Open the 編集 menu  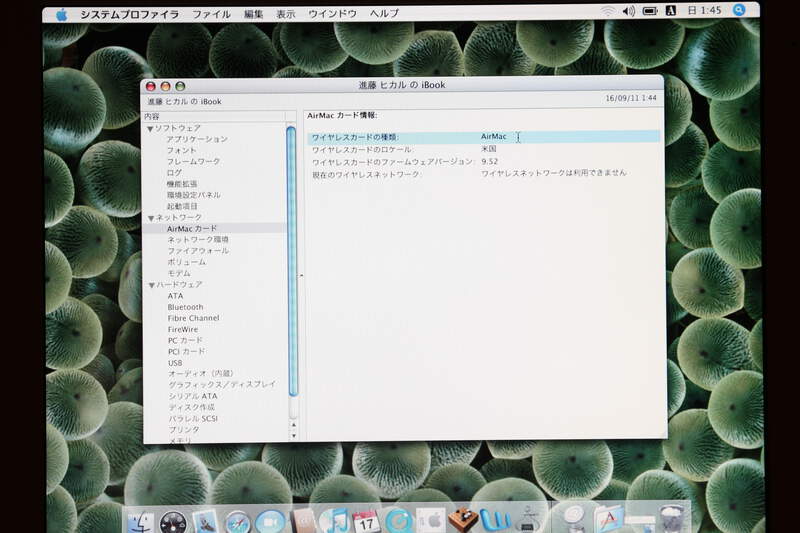tap(253, 14)
